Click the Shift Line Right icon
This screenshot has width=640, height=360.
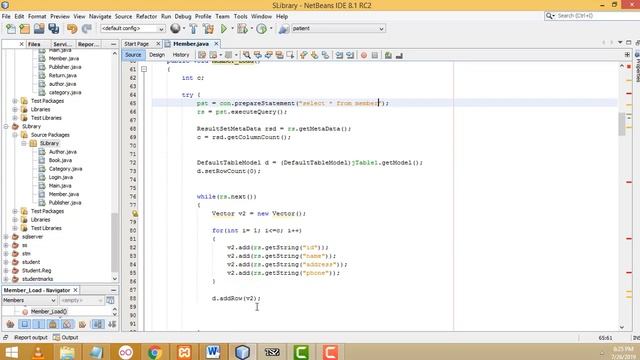(x=350, y=55)
